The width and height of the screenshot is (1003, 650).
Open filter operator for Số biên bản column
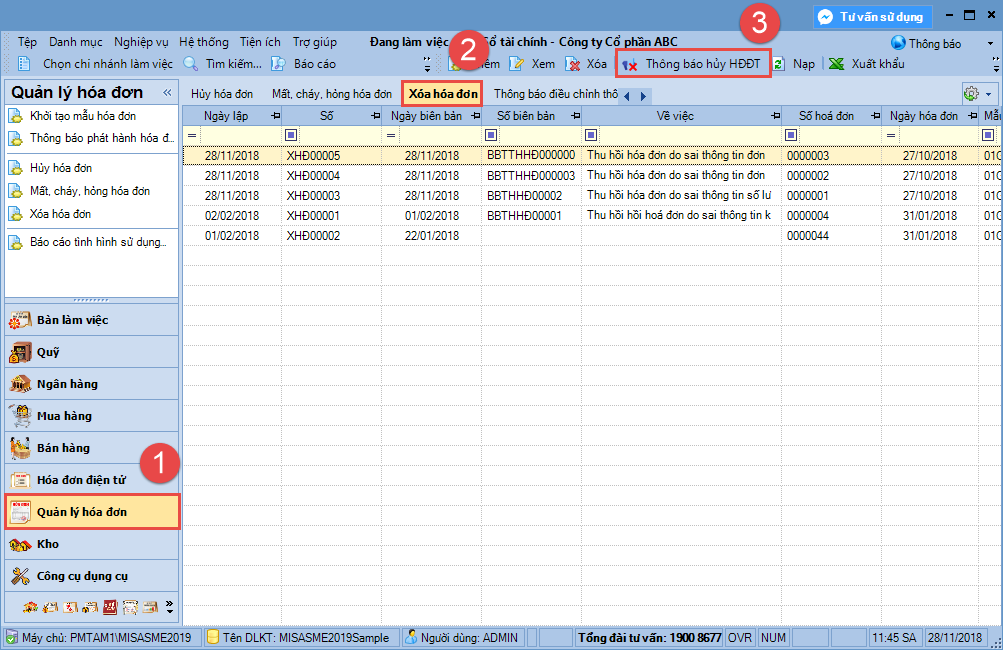point(491,135)
